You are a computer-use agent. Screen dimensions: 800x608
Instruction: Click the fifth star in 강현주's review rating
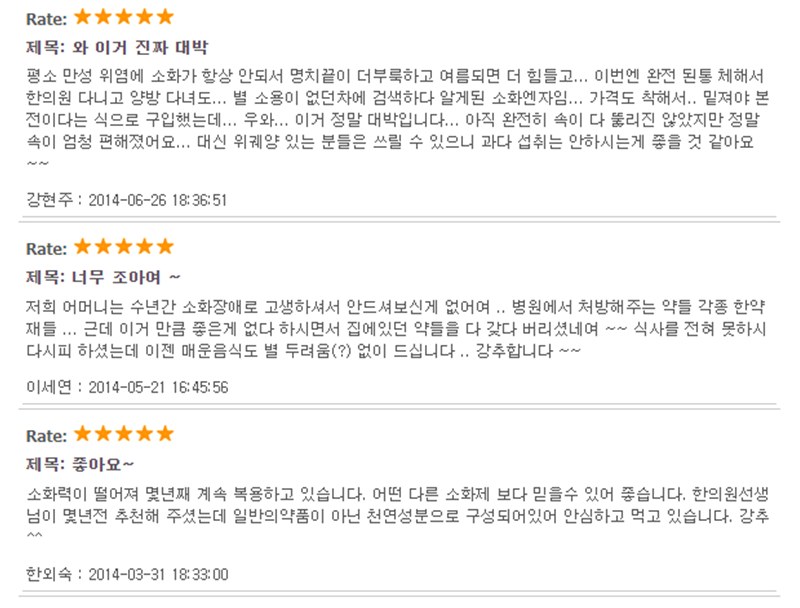(x=165, y=17)
